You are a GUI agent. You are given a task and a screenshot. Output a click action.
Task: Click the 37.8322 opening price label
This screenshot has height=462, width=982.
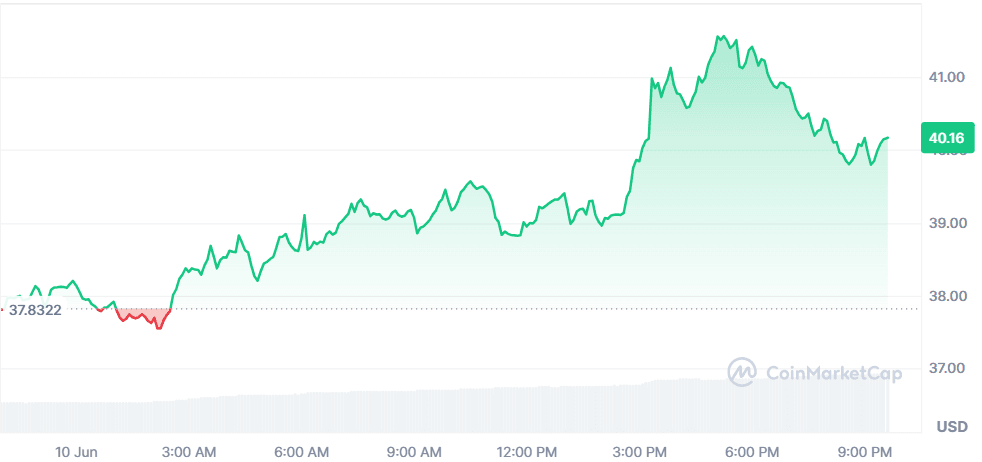tap(35, 310)
